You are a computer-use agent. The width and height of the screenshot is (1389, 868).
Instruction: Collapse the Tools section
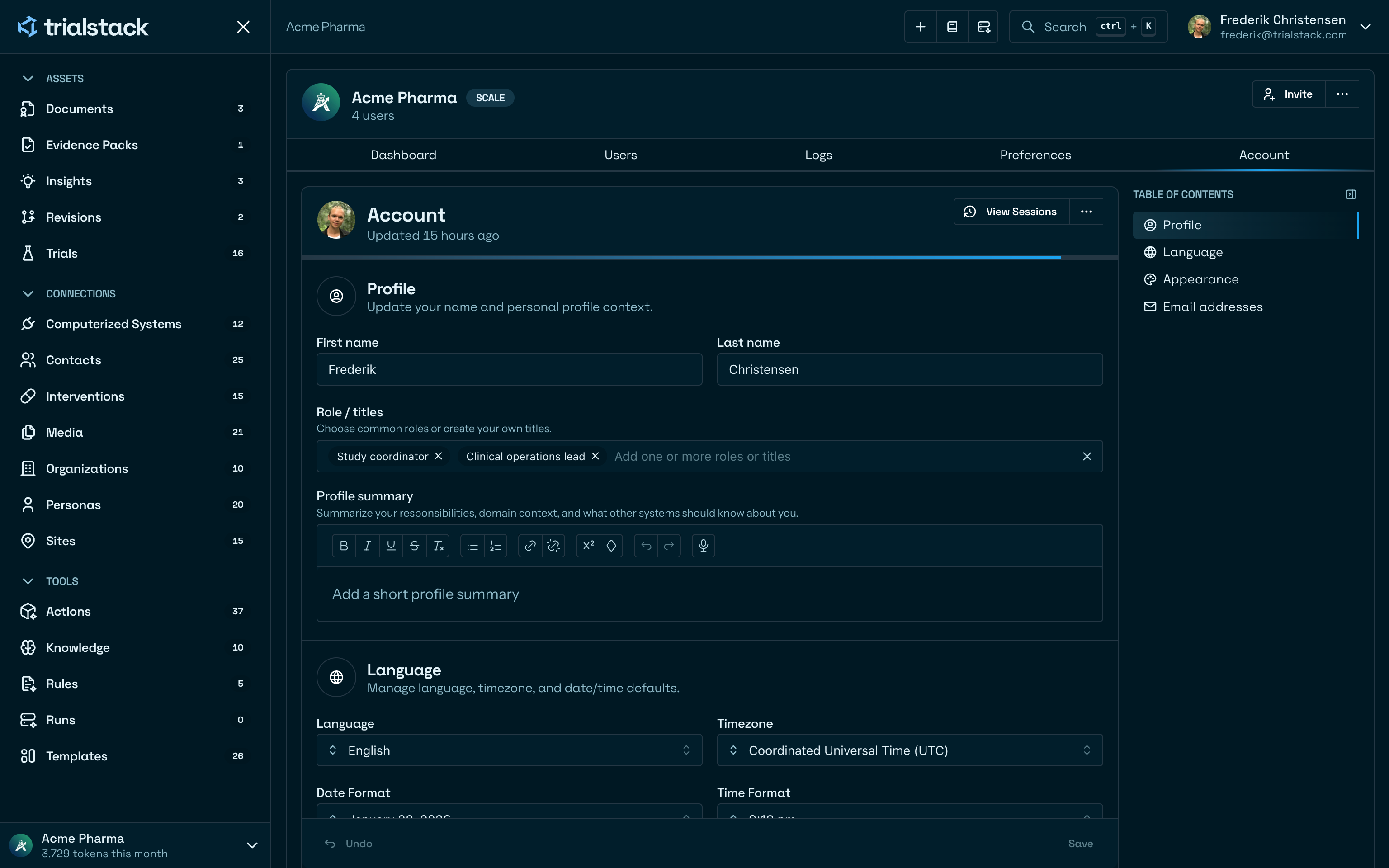[28, 581]
